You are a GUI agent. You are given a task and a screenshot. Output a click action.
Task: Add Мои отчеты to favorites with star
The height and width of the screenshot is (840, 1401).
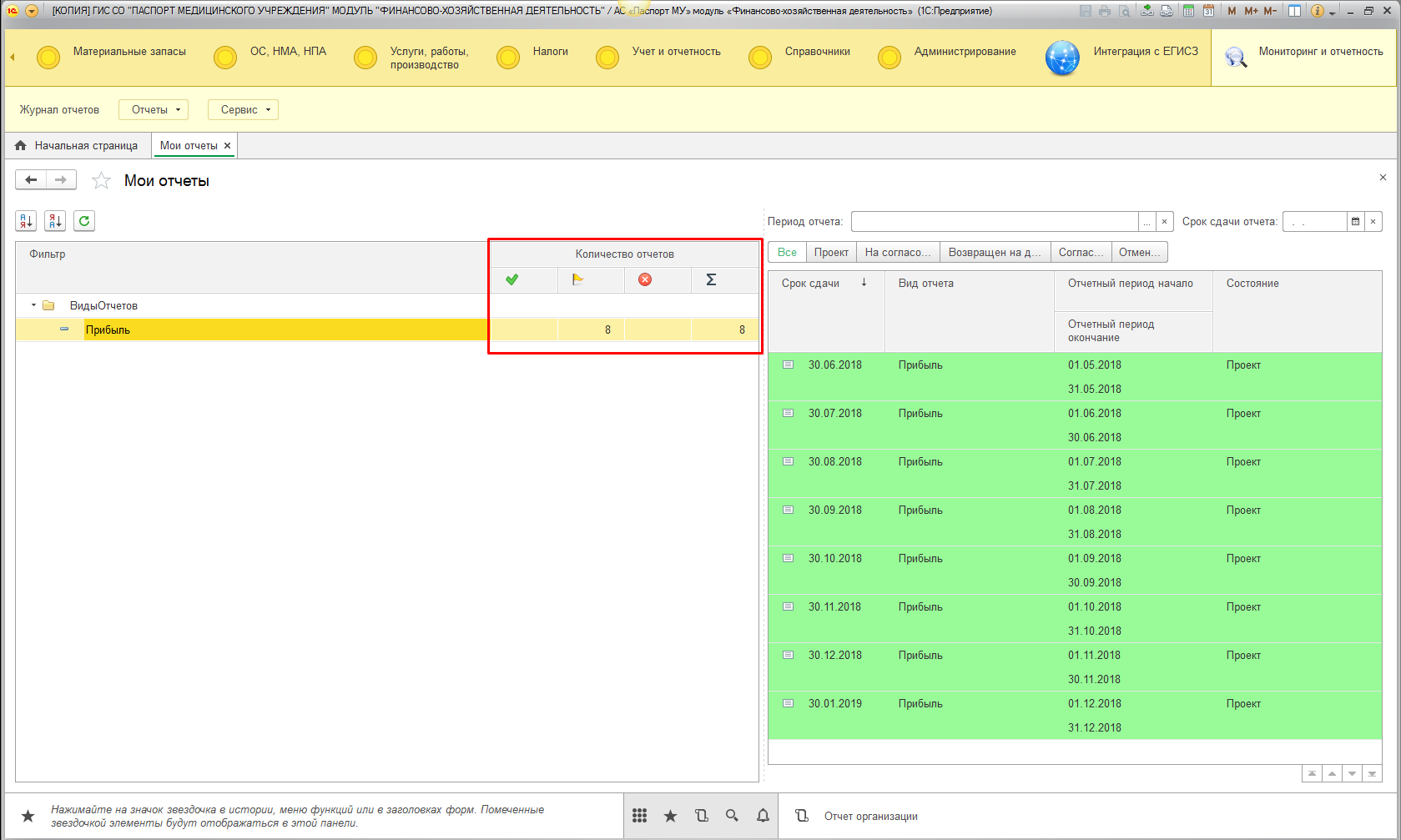[x=101, y=181]
